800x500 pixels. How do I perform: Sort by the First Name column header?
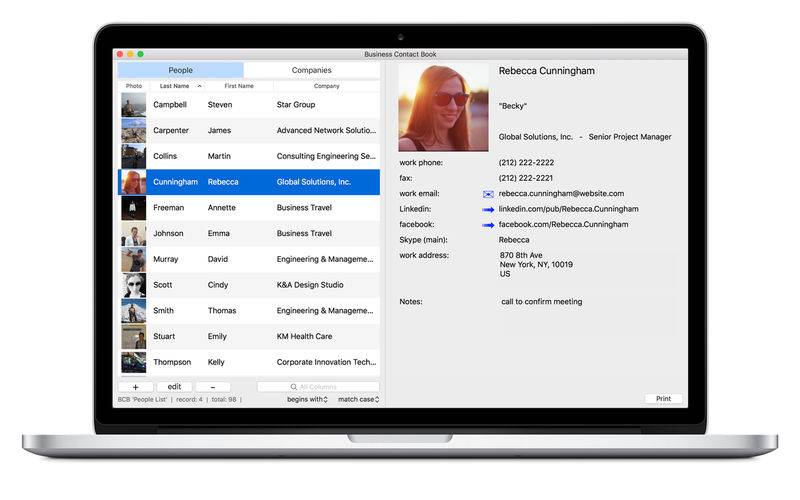[x=239, y=86]
